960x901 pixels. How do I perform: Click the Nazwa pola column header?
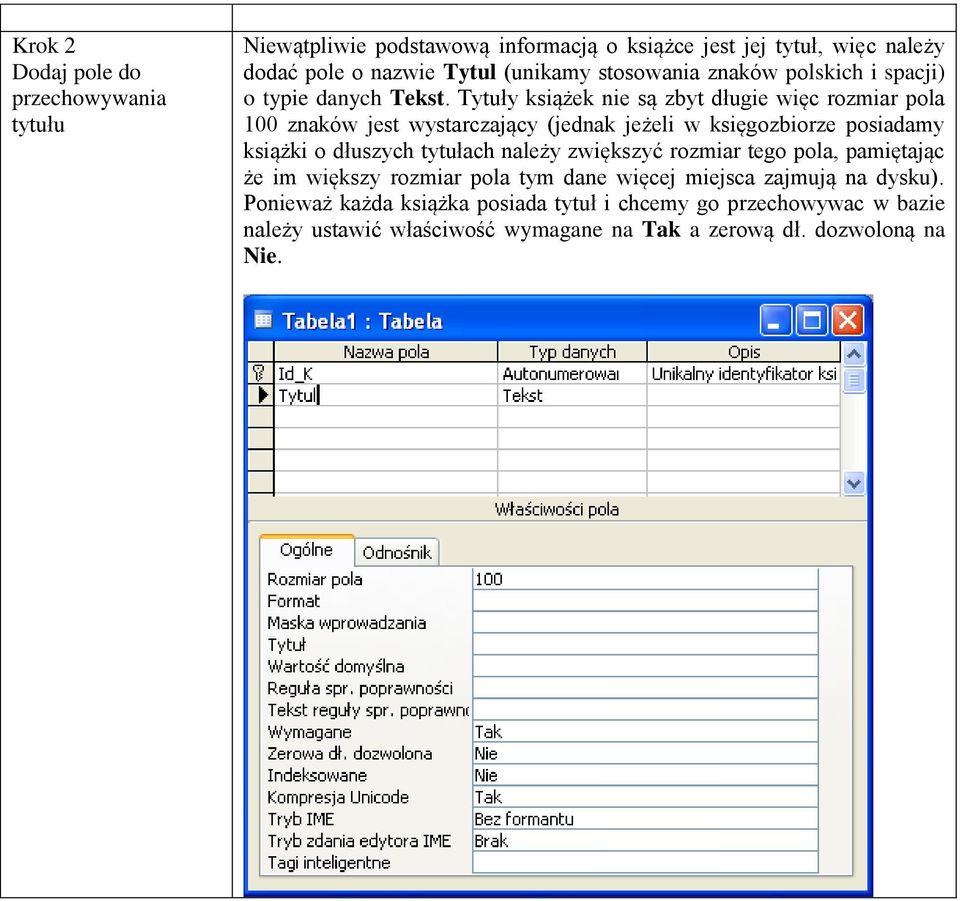point(386,352)
